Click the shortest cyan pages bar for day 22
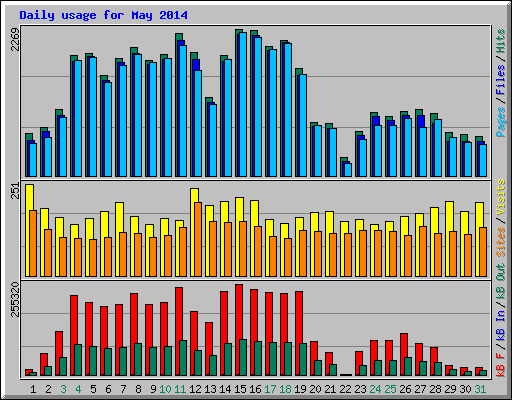This screenshot has width=512, height=400. point(348,170)
